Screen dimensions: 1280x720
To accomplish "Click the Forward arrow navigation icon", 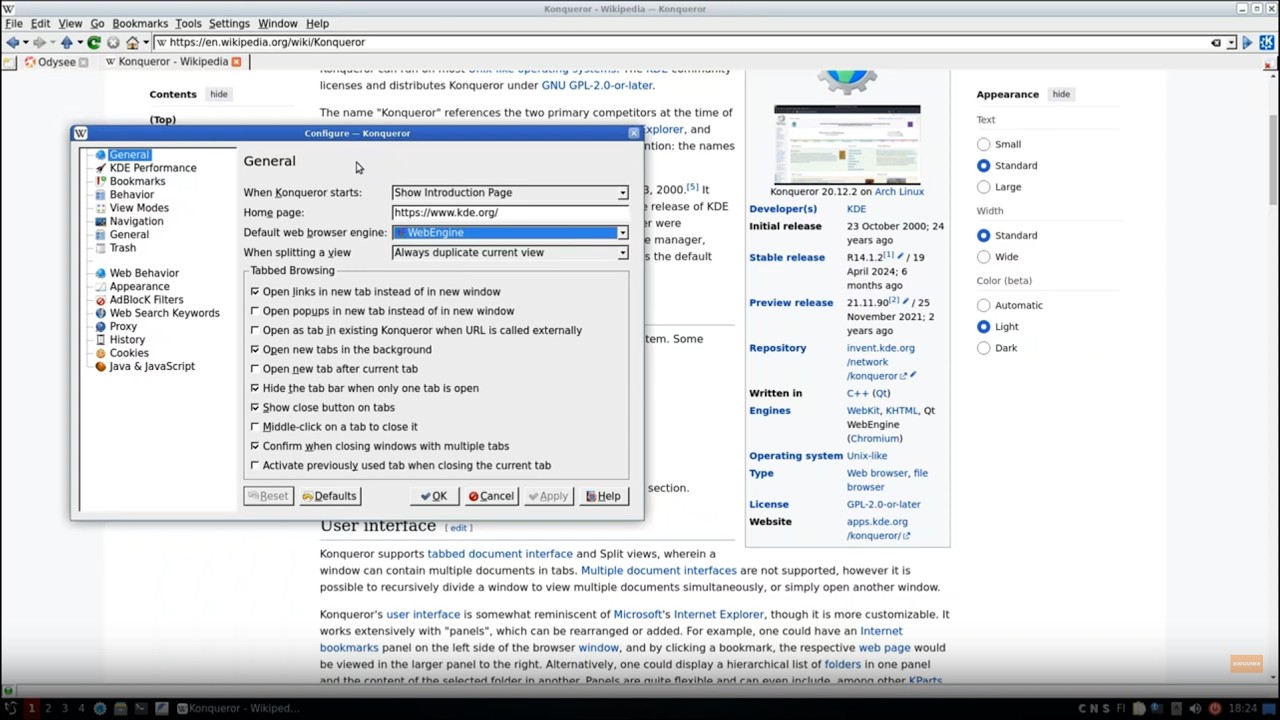I will point(40,42).
